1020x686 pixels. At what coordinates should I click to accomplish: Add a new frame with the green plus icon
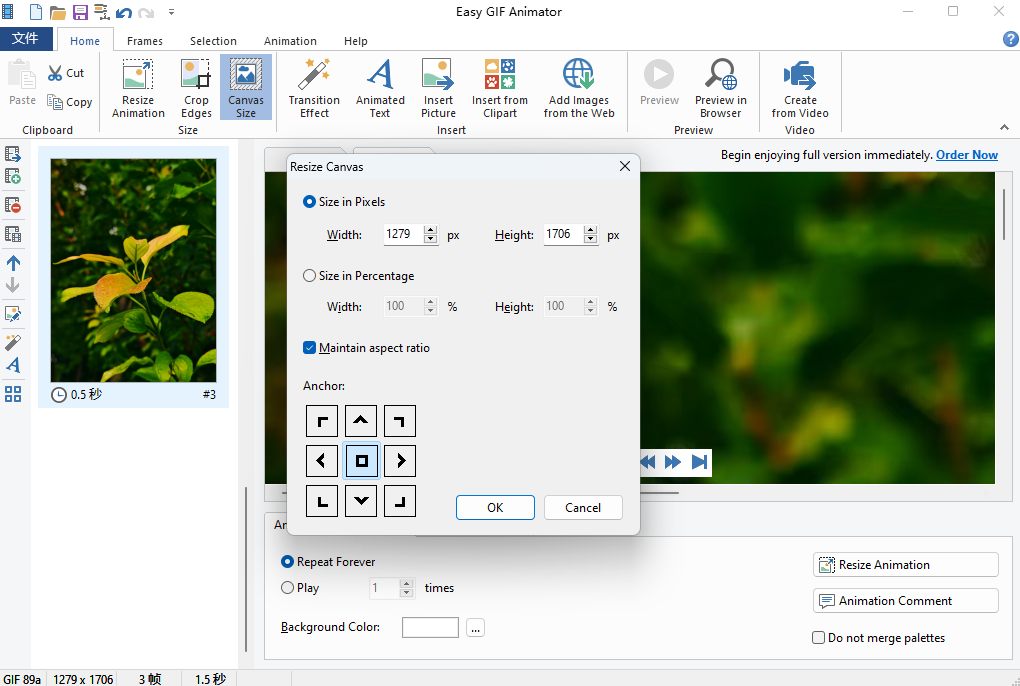click(x=13, y=176)
